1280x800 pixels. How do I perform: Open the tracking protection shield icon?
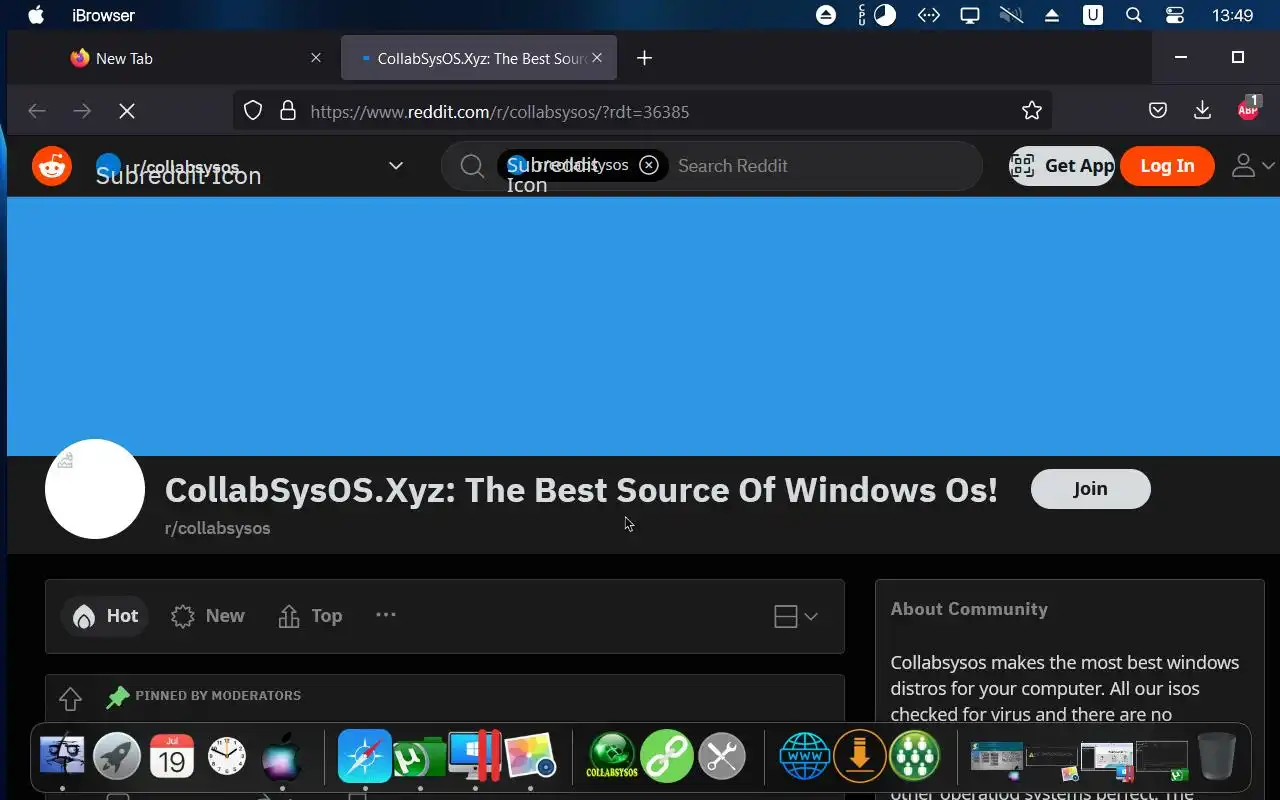tap(253, 111)
